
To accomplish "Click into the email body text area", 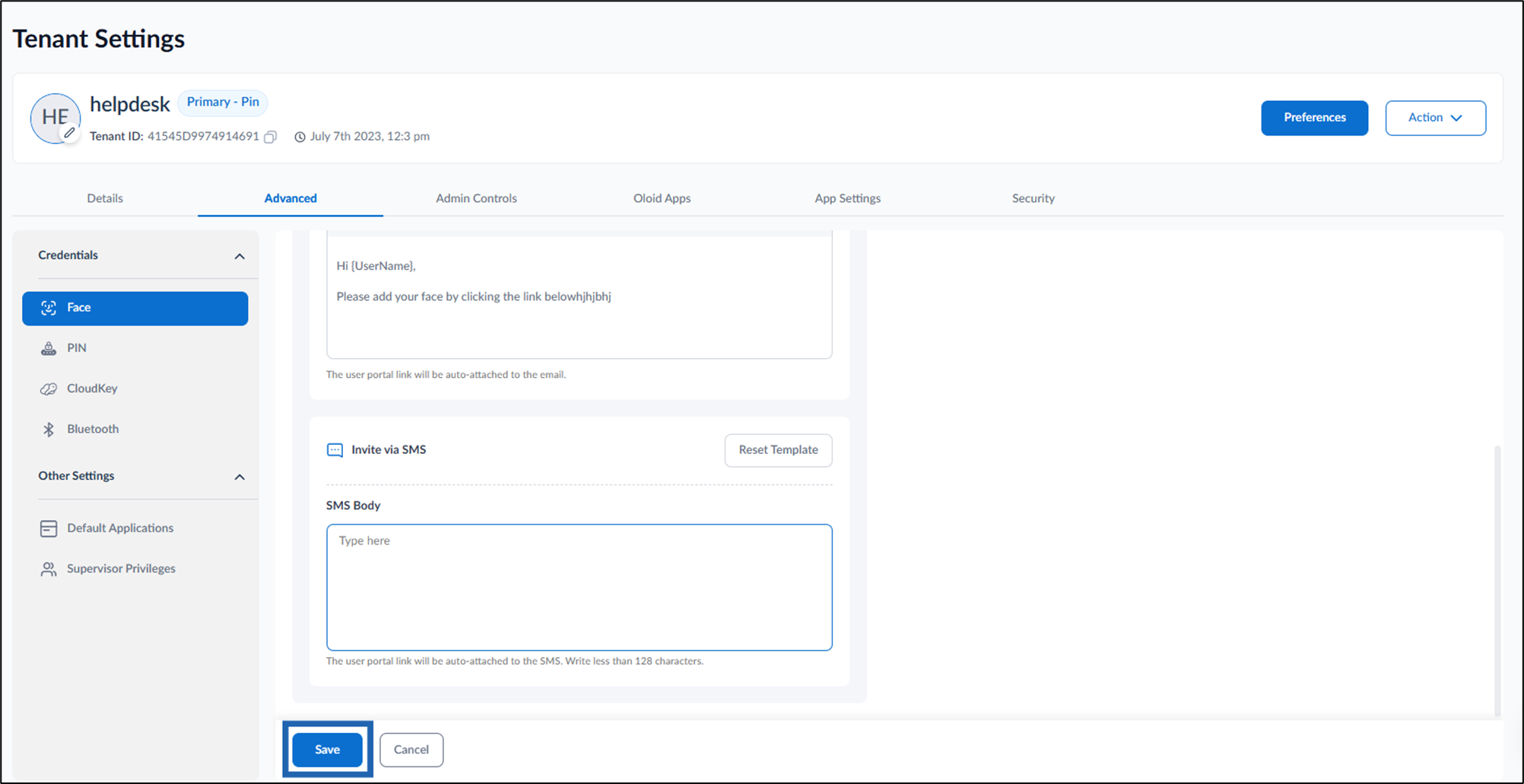I will coord(579,295).
